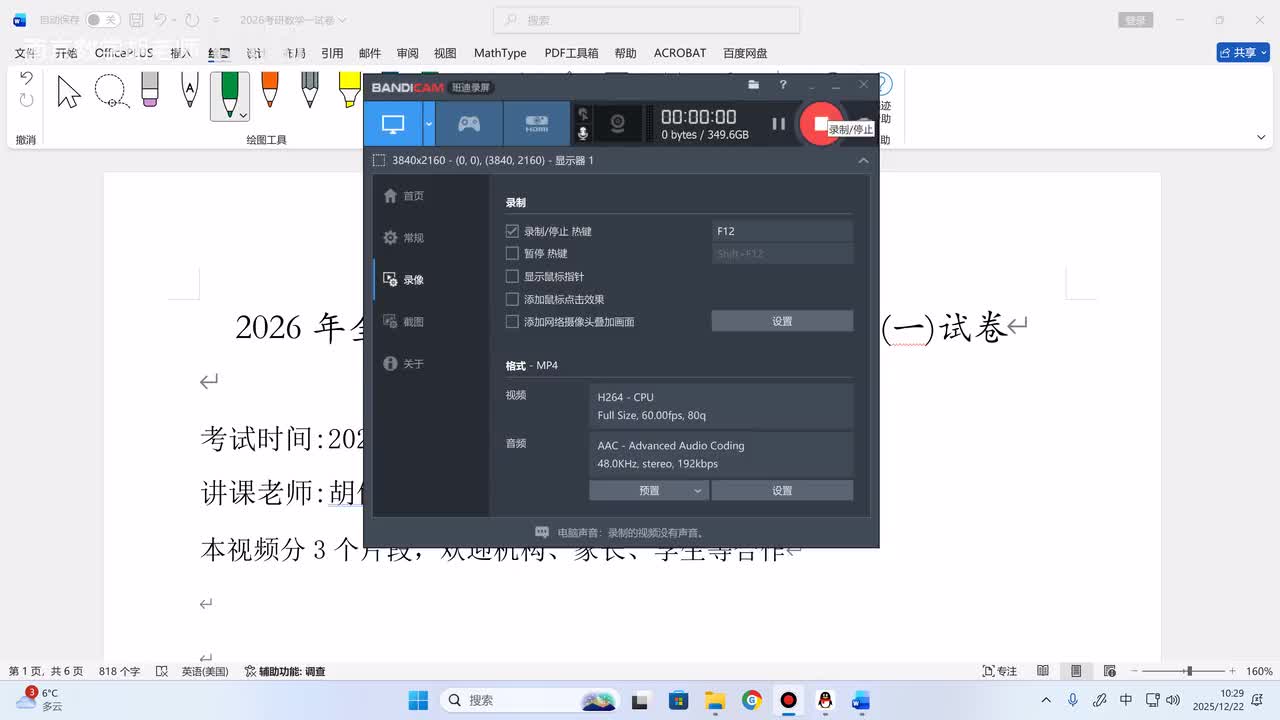Toggle Bandicam microphone icon
Screen dimensions: 1280x720
pos(583,133)
